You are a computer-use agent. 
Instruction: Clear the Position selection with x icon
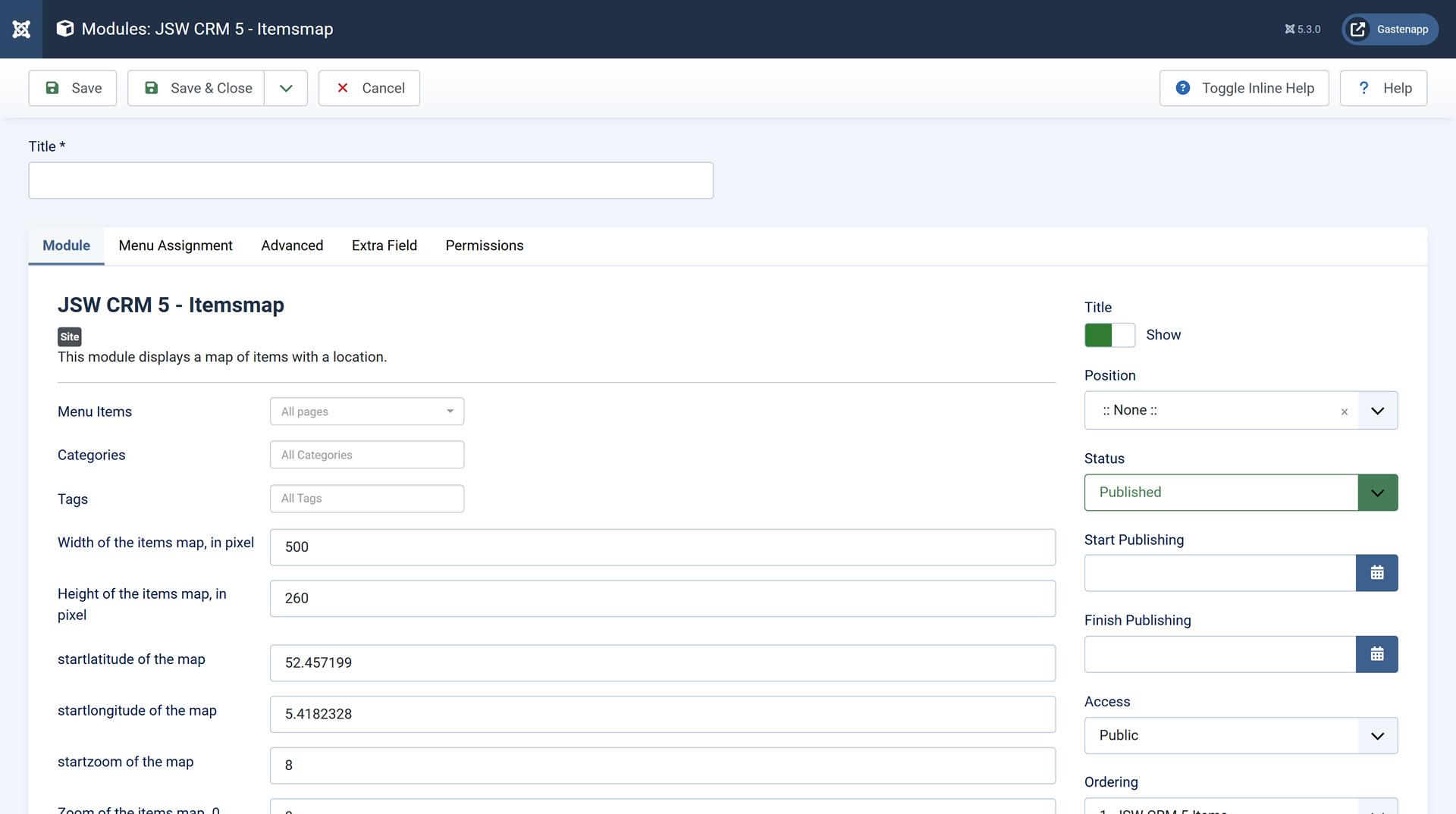click(x=1344, y=412)
